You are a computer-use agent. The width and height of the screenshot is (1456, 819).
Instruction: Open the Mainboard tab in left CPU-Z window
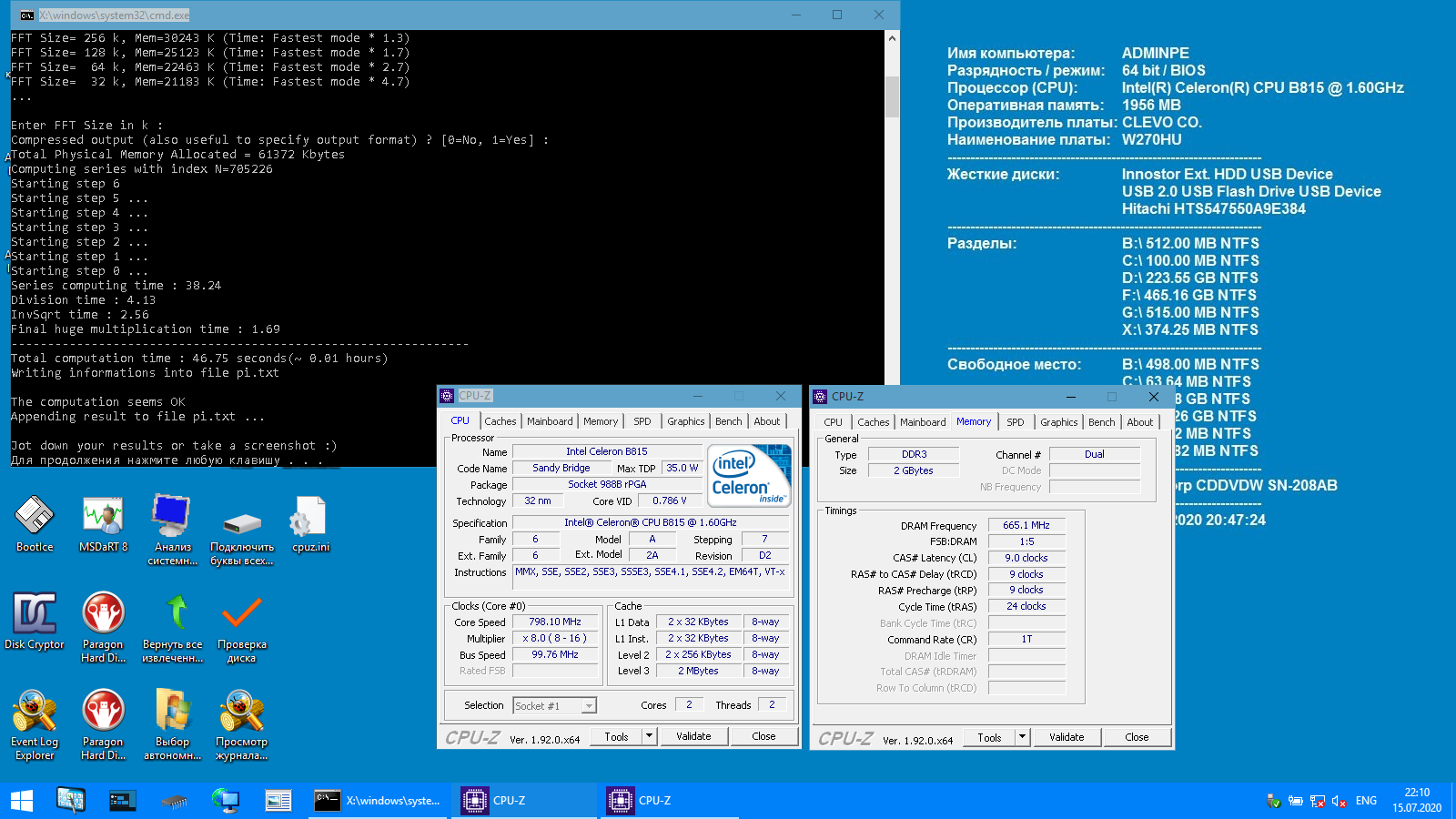point(550,421)
